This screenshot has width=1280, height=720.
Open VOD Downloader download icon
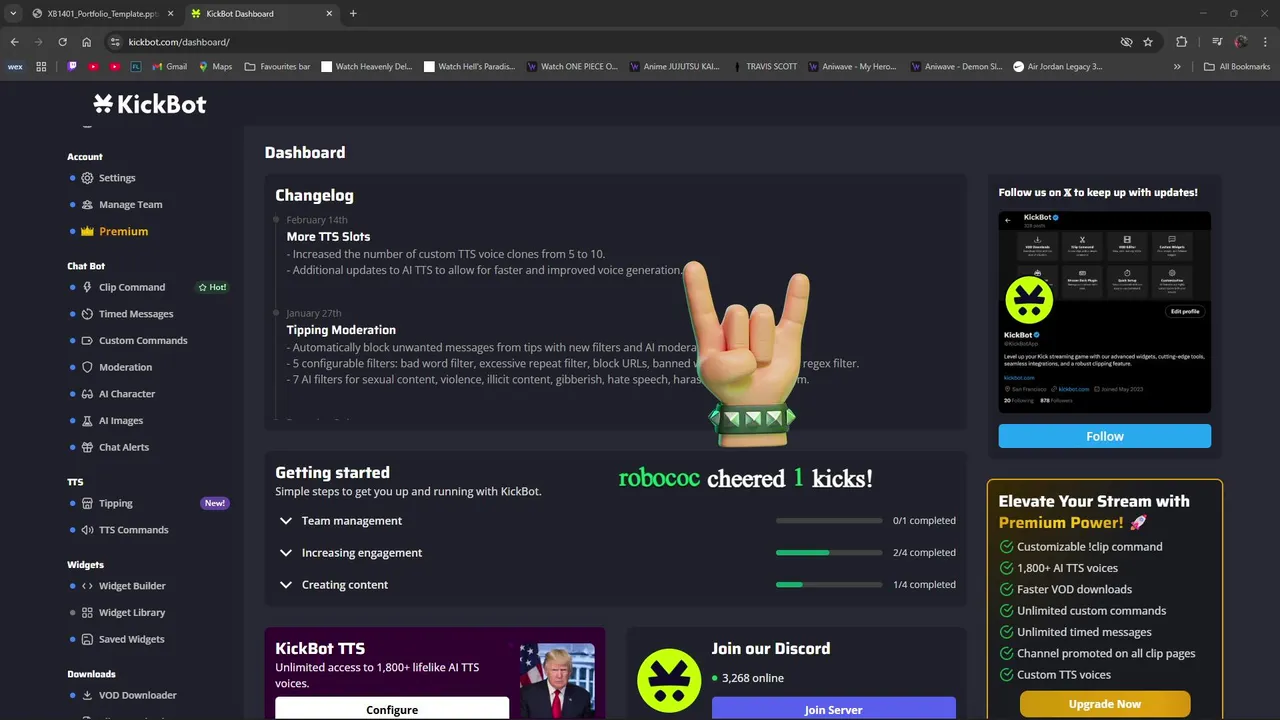tap(88, 695)
